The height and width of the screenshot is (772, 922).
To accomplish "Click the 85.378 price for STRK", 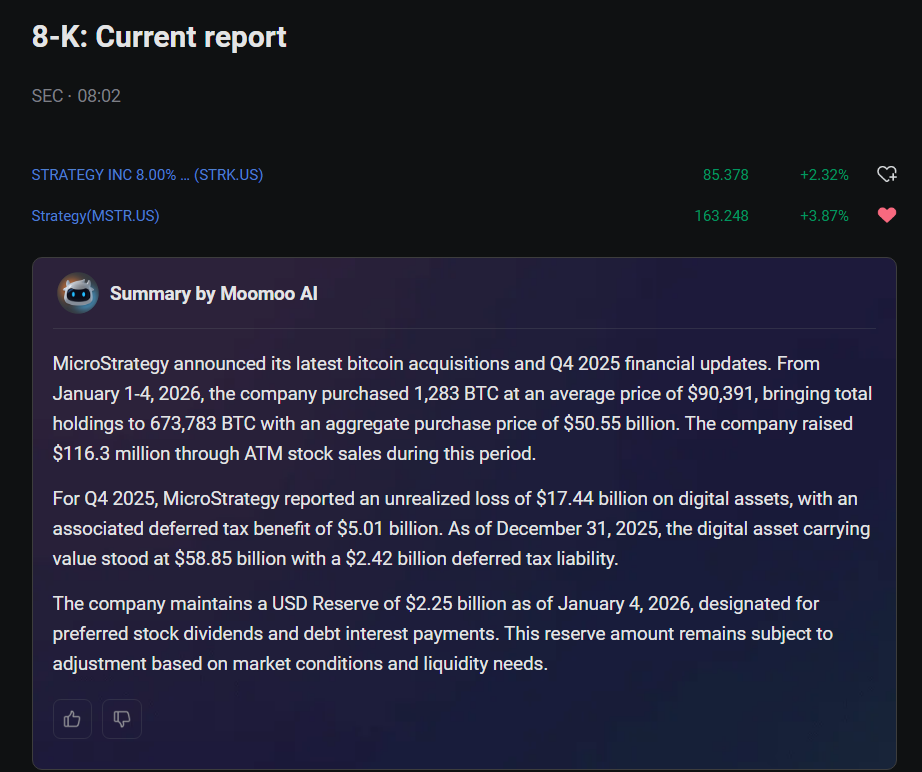I will [726, 175].
